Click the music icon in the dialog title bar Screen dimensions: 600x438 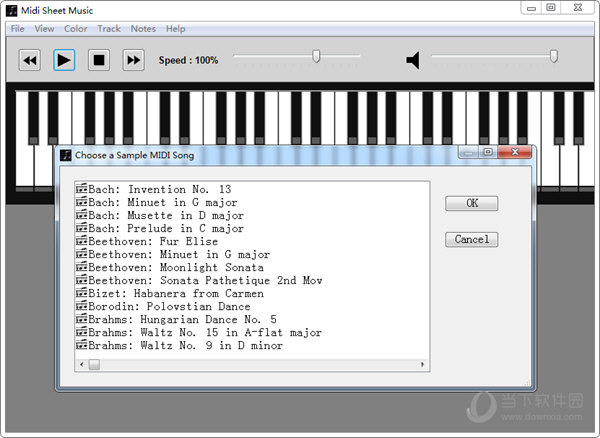click(x=66, y=155)
